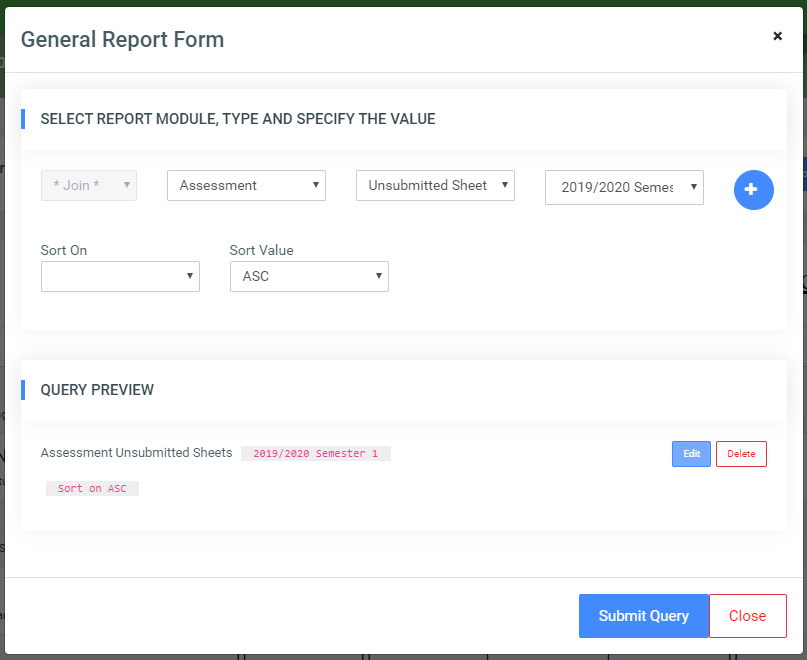Screen dimensions: 807x660
Task: Edit the queued Assessment query
Action: pos(691,453)
